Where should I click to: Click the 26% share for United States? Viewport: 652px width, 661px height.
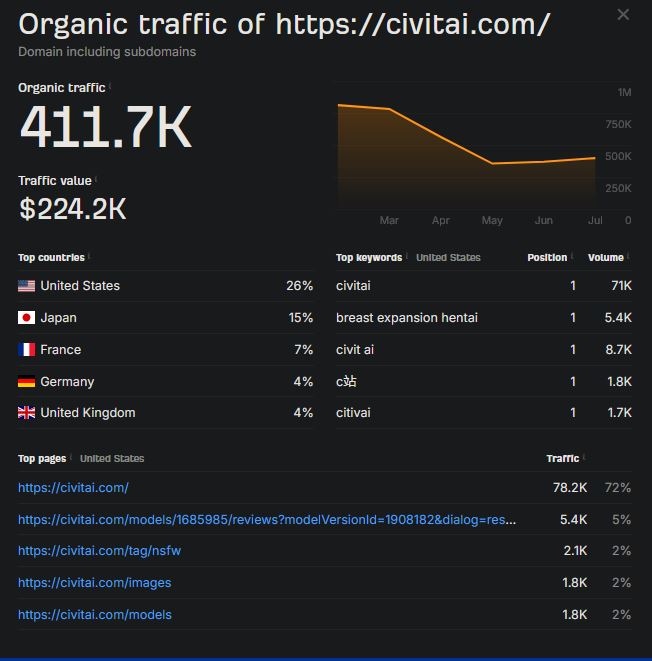tap(300, 286)
